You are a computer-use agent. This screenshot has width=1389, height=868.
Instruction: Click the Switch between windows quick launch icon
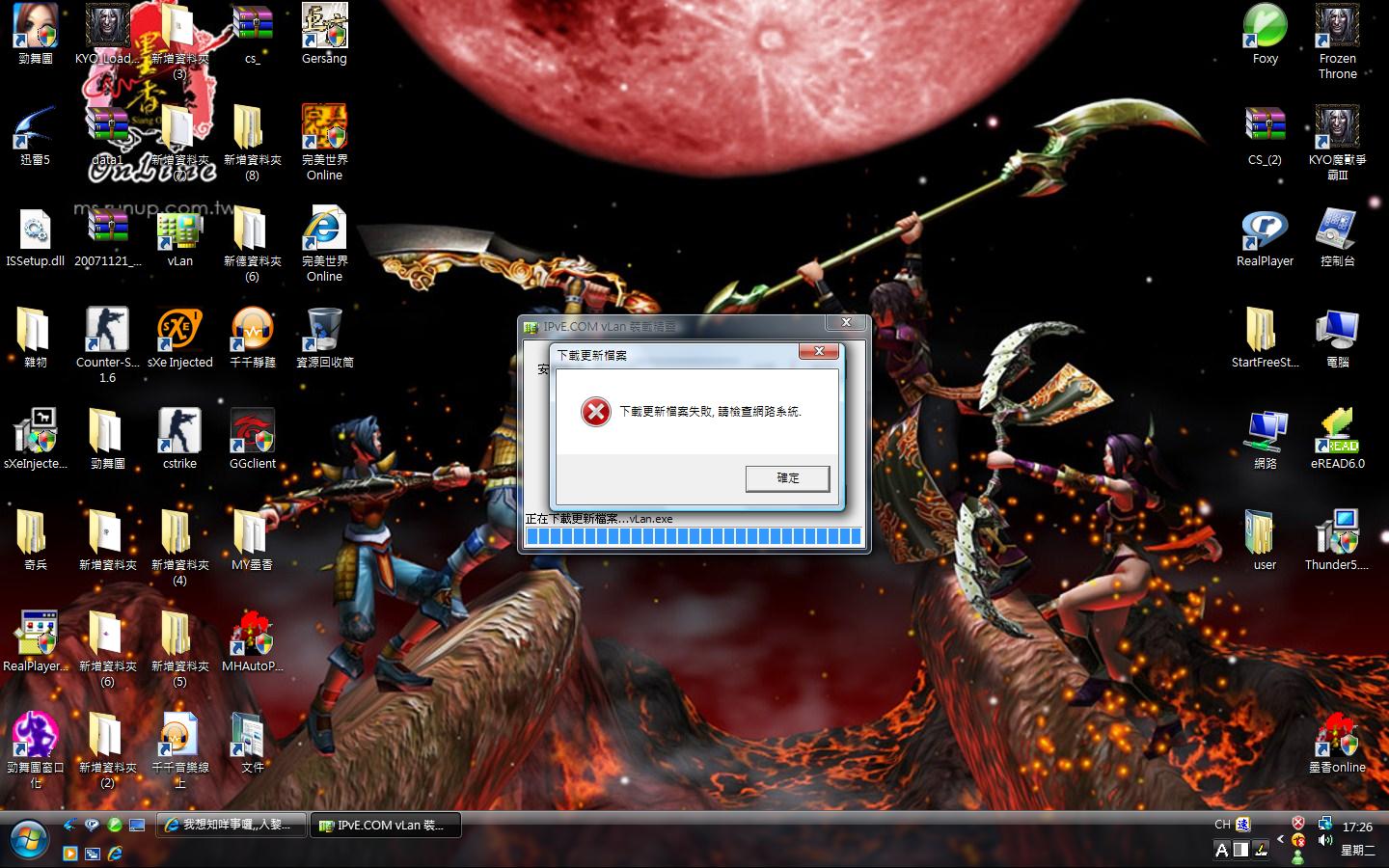(x=93, y=853)
